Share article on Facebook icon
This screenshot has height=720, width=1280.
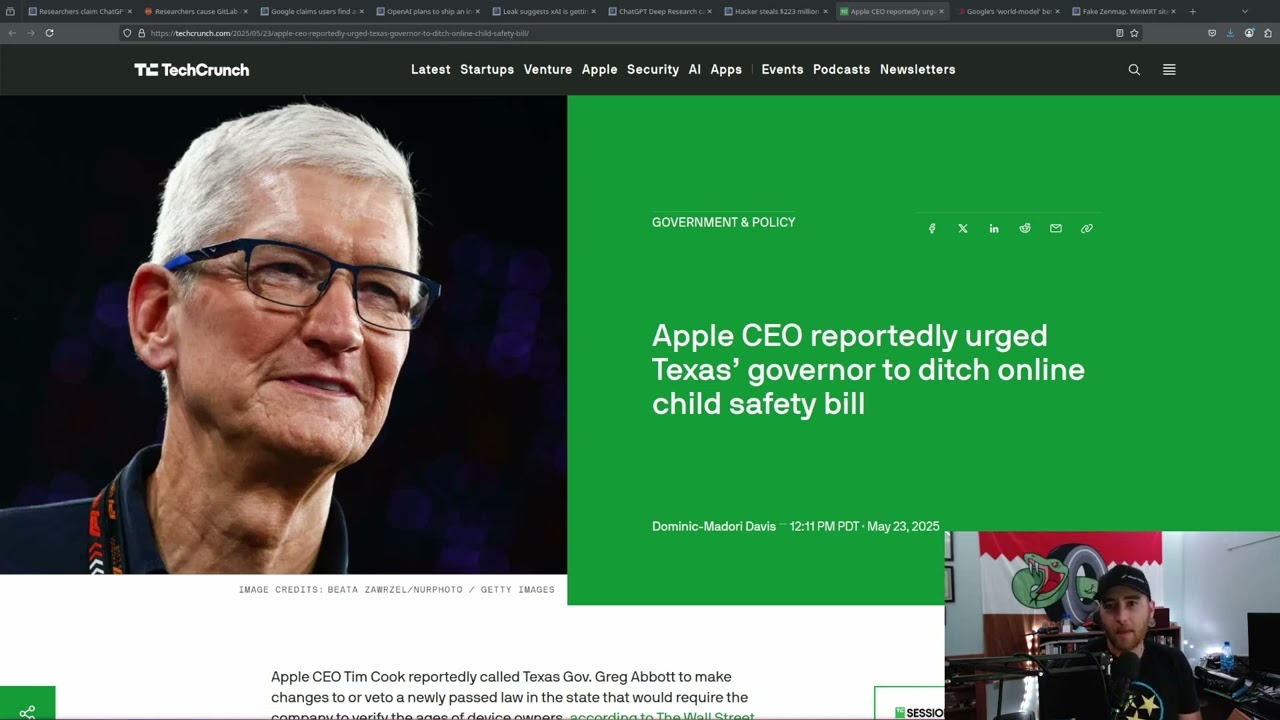[x=932, y=229]
